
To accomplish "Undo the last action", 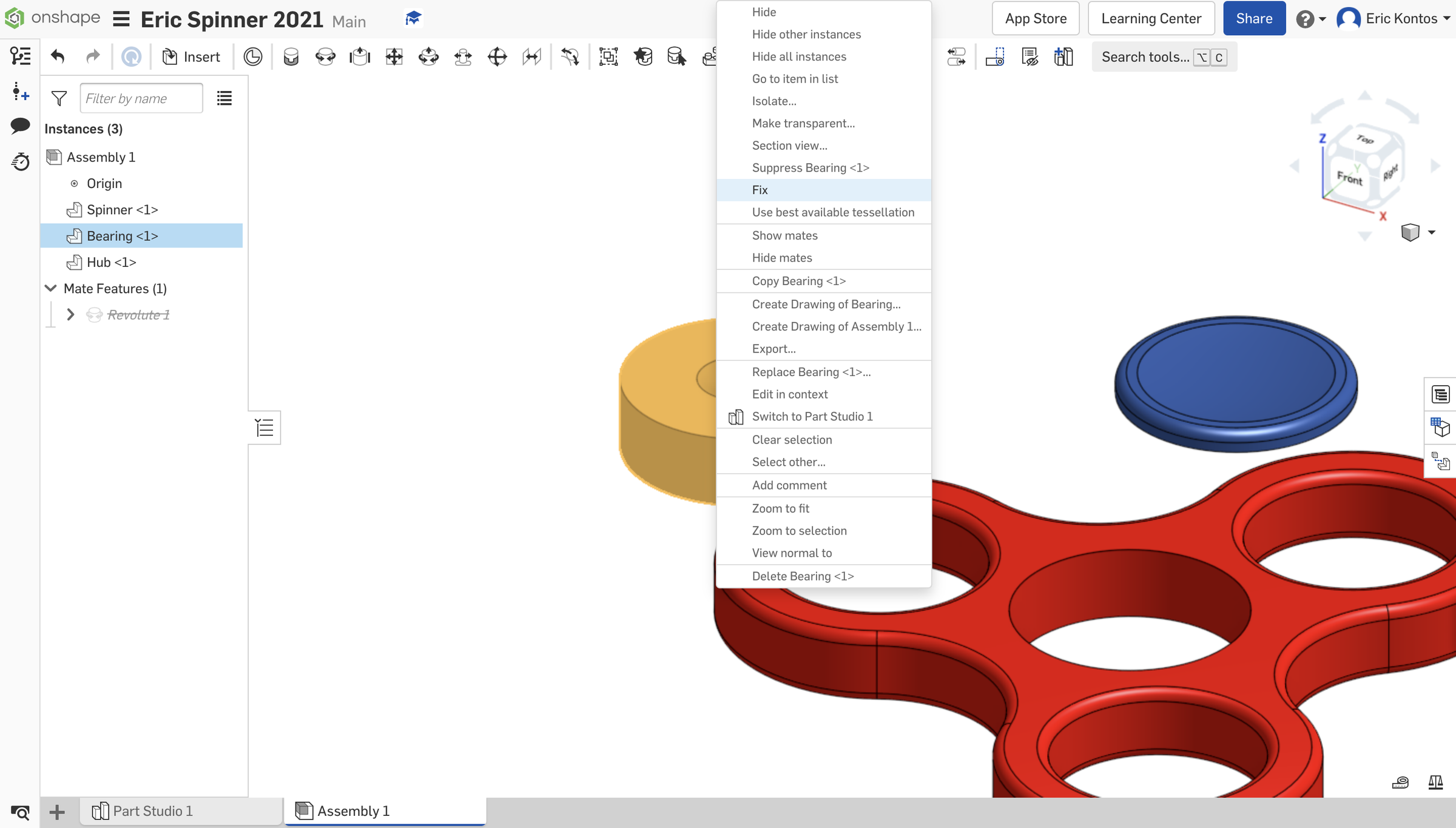I will [x=57, y=56].
